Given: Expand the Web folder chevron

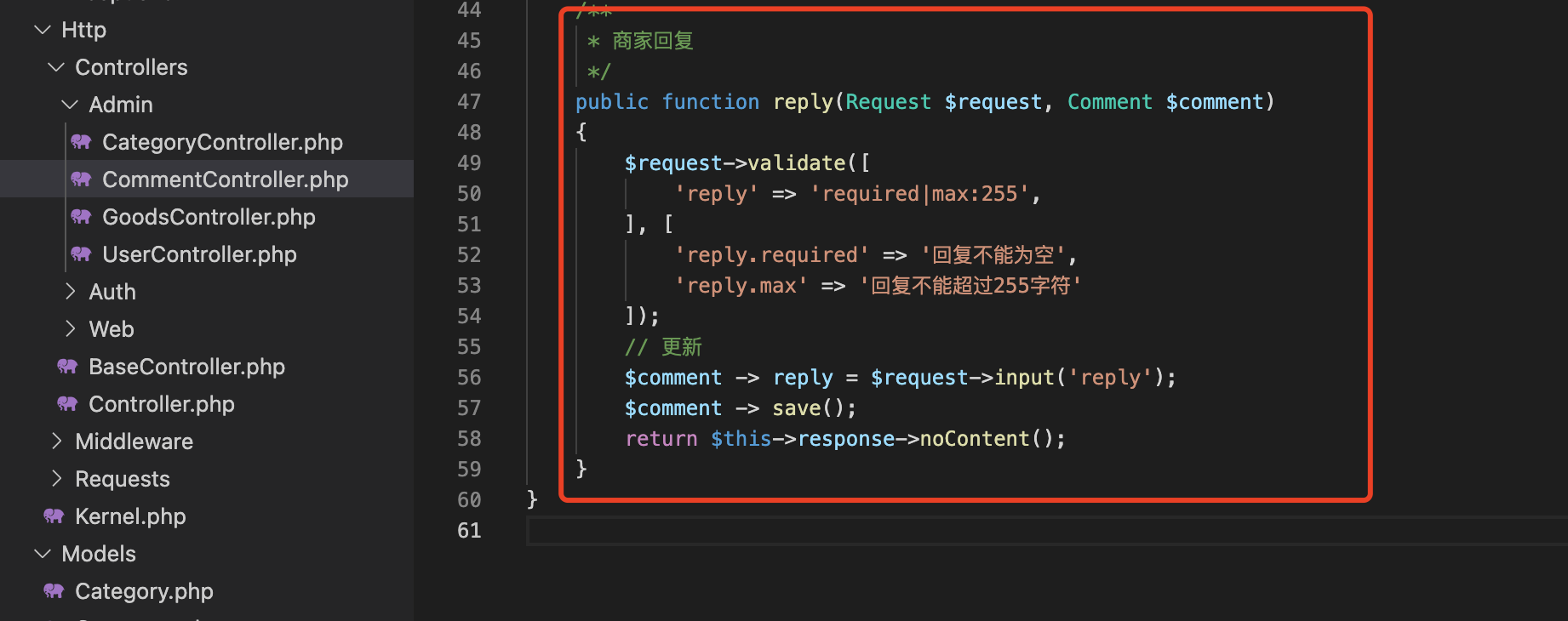Looking at the screenshot, I should [x=70, y=329].
